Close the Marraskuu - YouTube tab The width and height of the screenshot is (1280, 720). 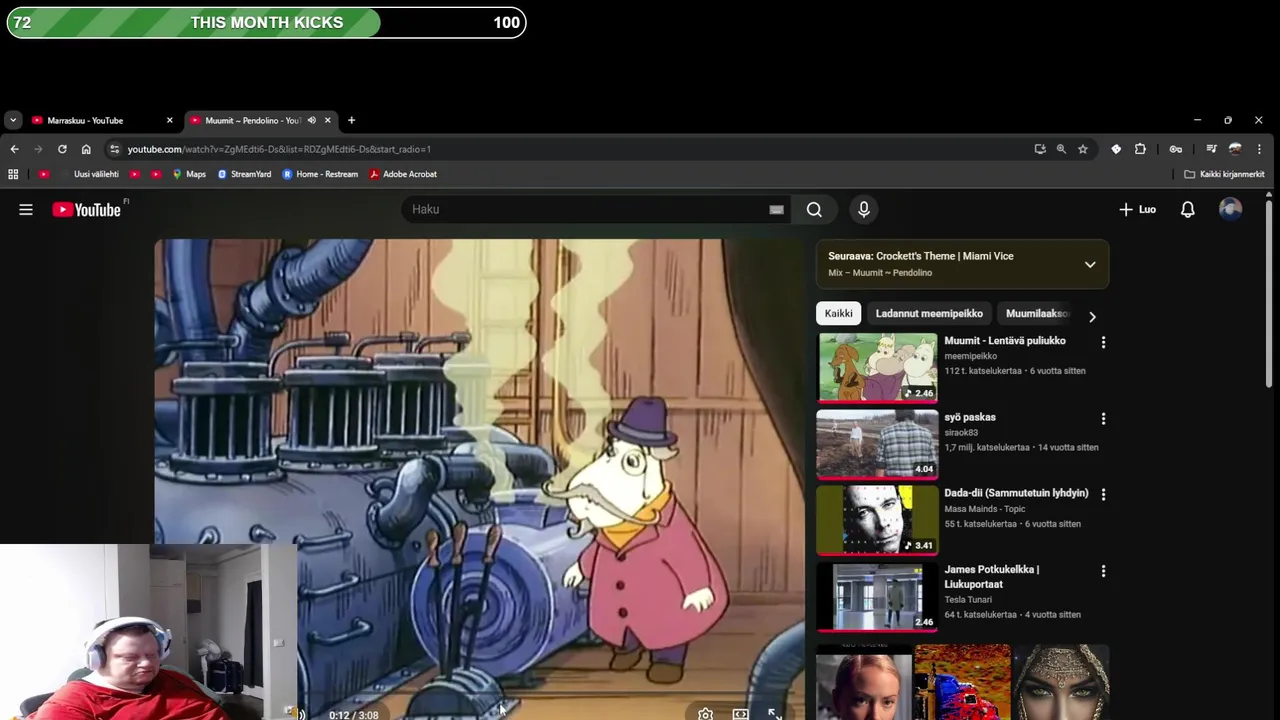click(169, 120)
